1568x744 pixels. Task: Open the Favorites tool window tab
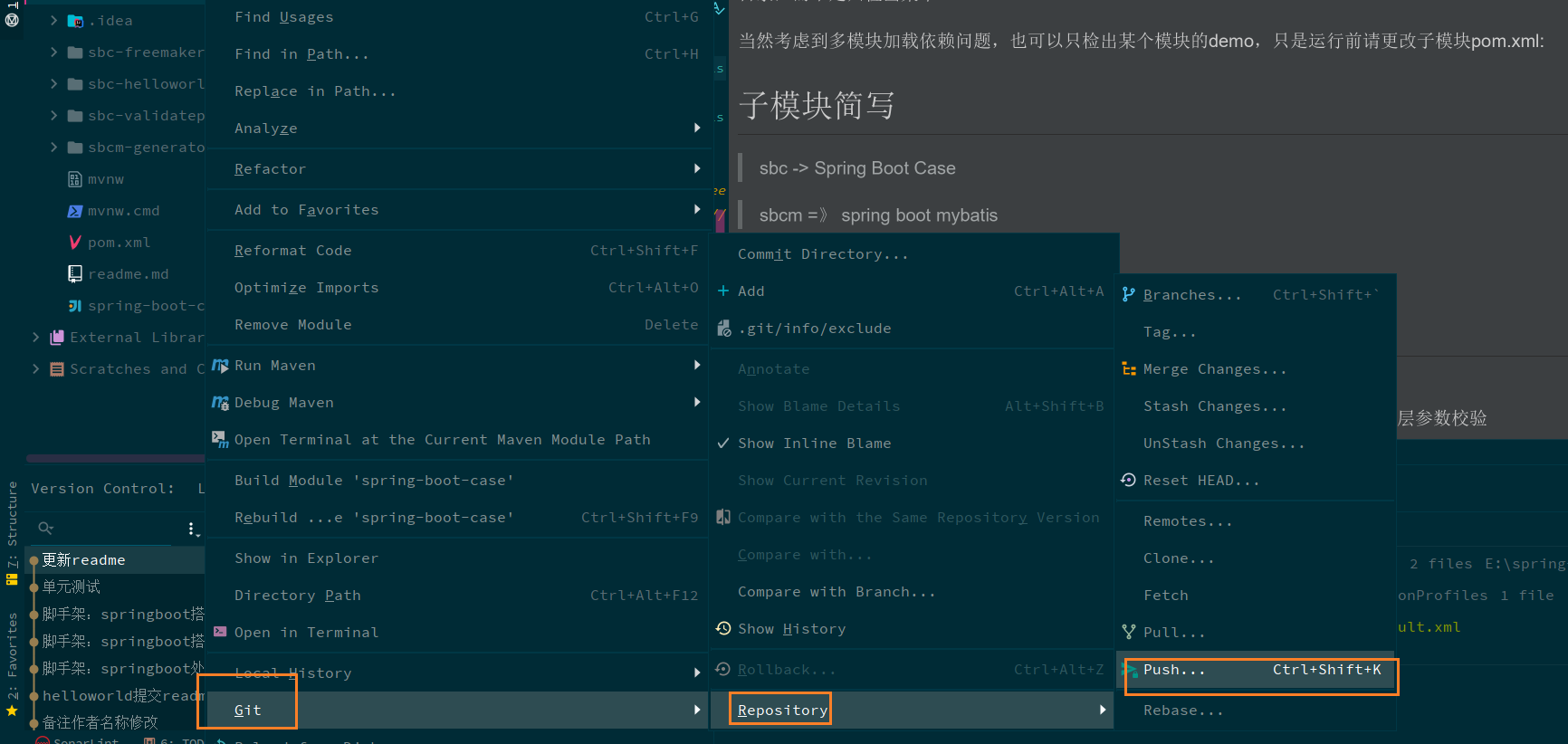(12, 664)
